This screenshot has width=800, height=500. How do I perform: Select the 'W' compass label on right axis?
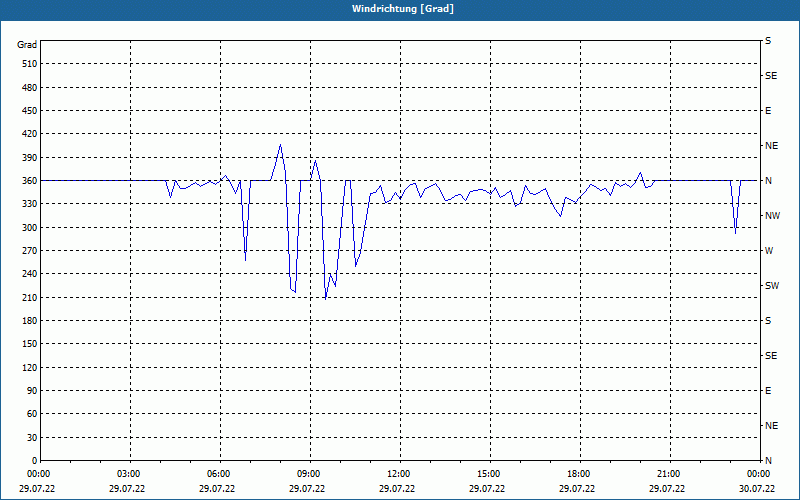[769, 251]
